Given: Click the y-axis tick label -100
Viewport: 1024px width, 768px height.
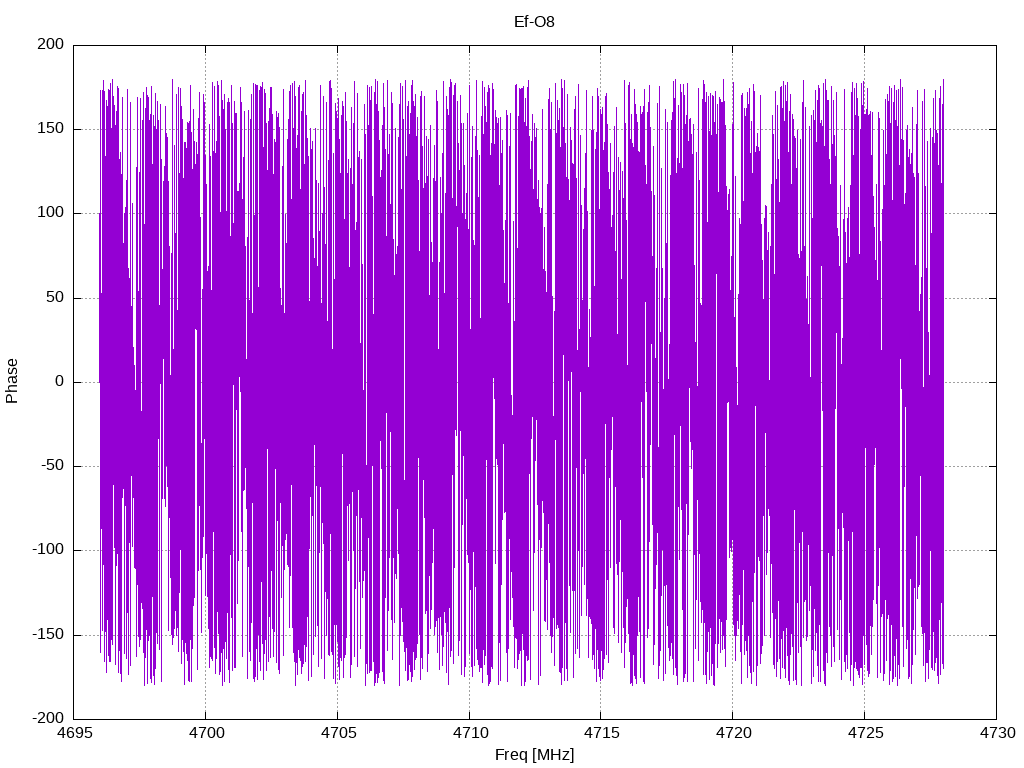Looking at the screenshot, I should [x=48, y=550].
